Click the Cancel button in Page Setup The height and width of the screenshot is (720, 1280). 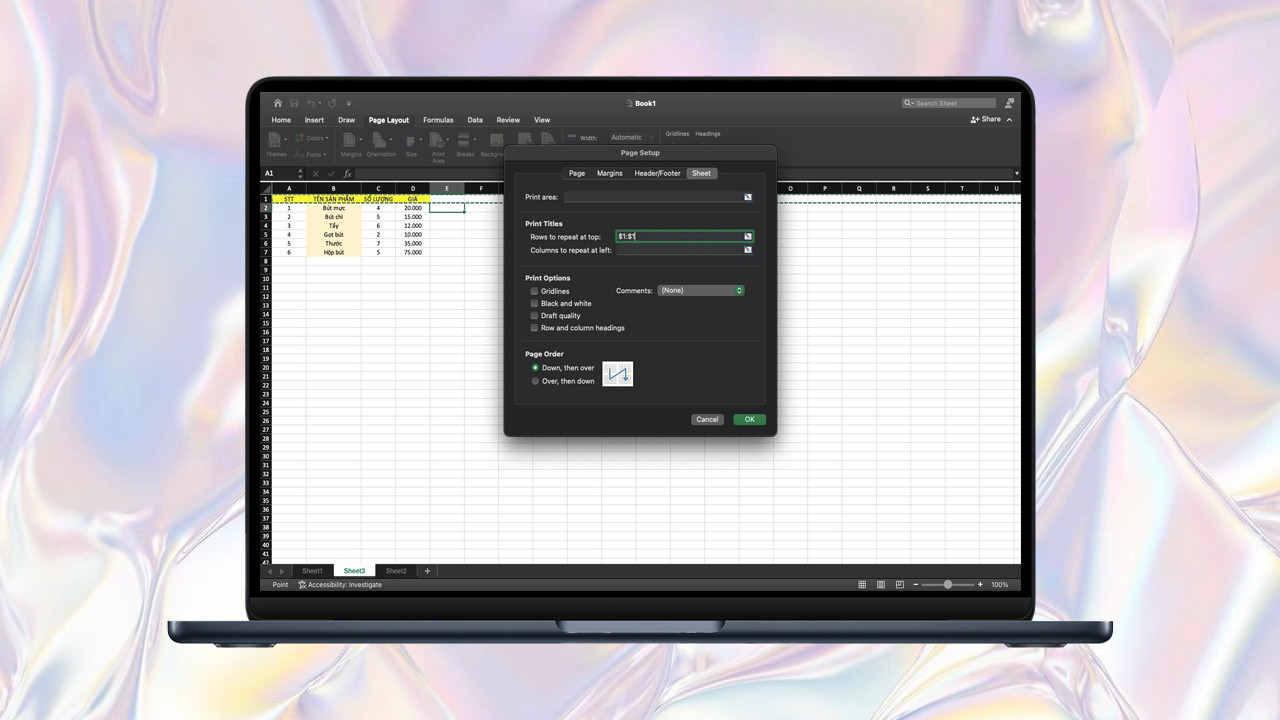click(x=707, y=419)
